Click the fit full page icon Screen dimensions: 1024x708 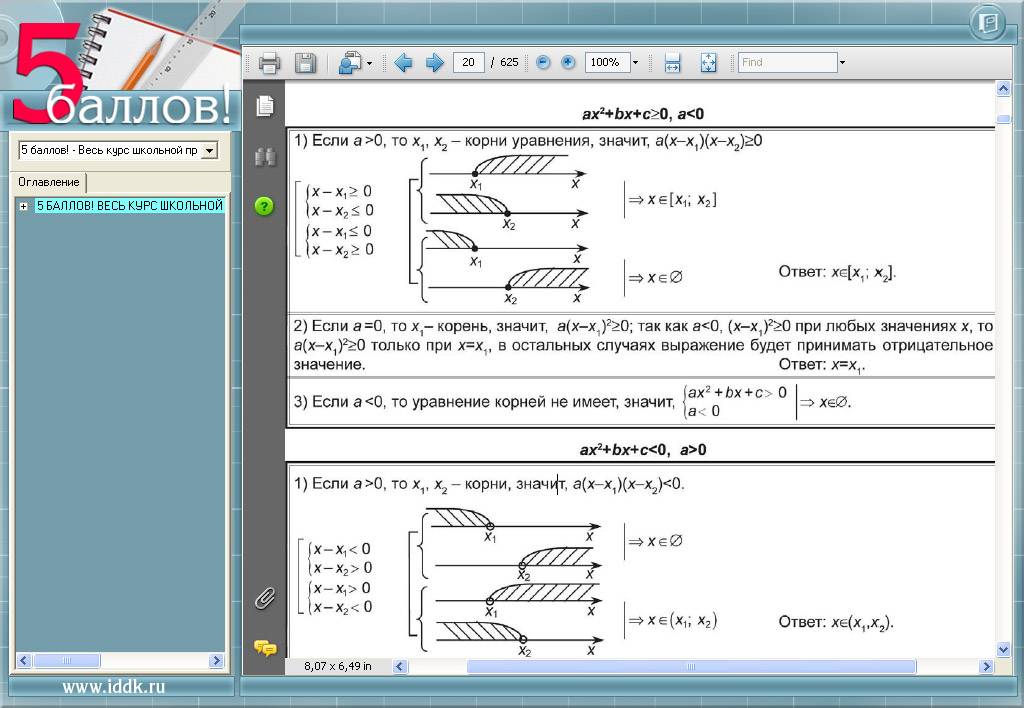coord(708,63)
